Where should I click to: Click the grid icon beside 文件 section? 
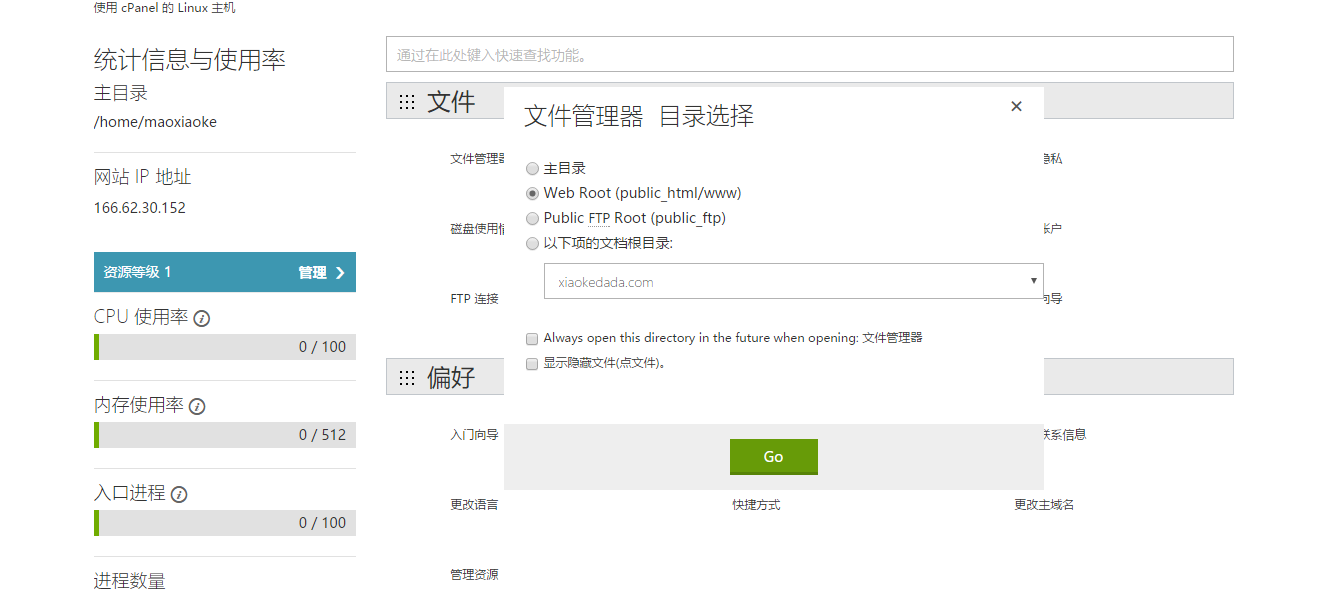click(x=407, y=102)
